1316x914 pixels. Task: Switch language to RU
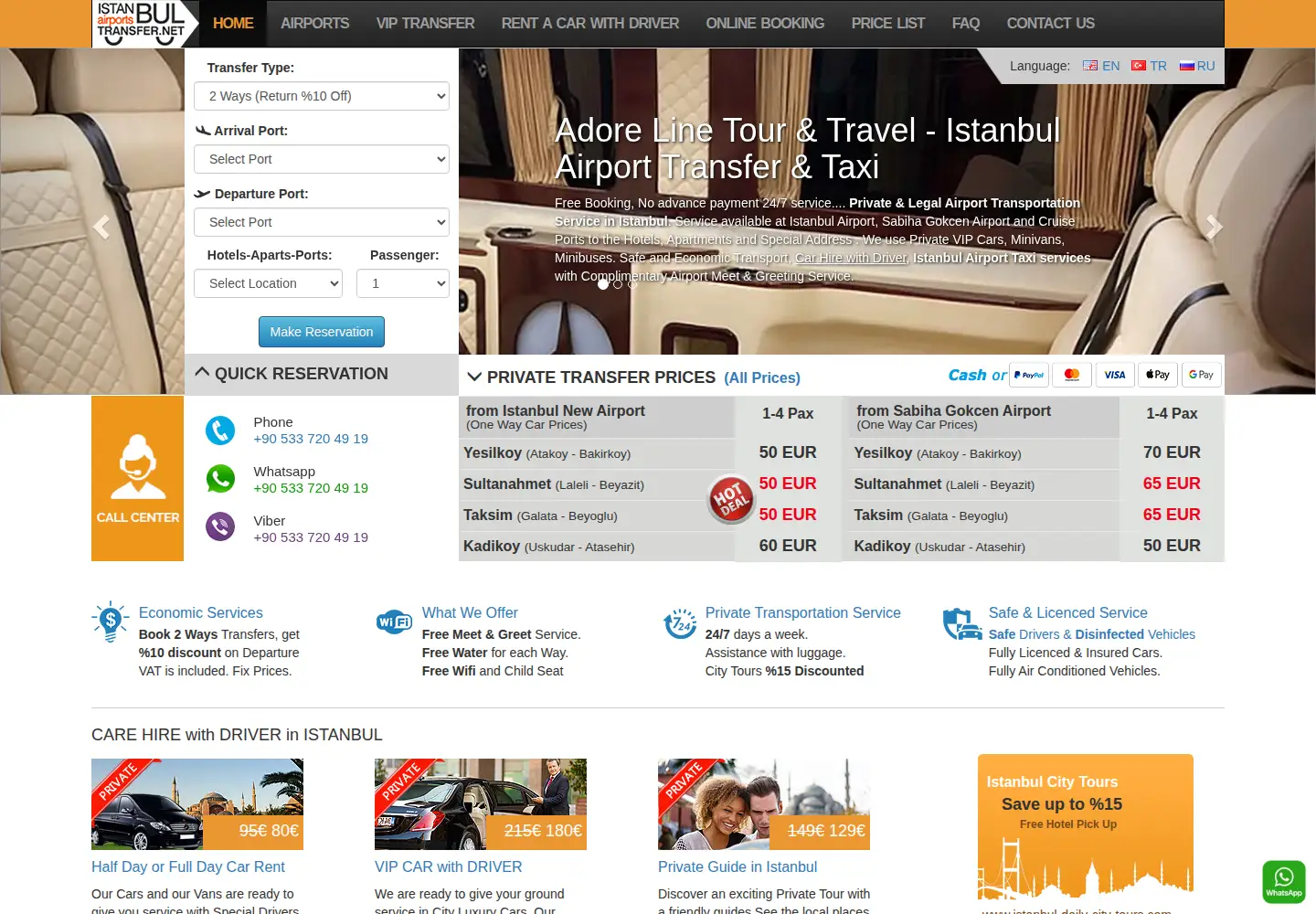[x=1197, y=66]
